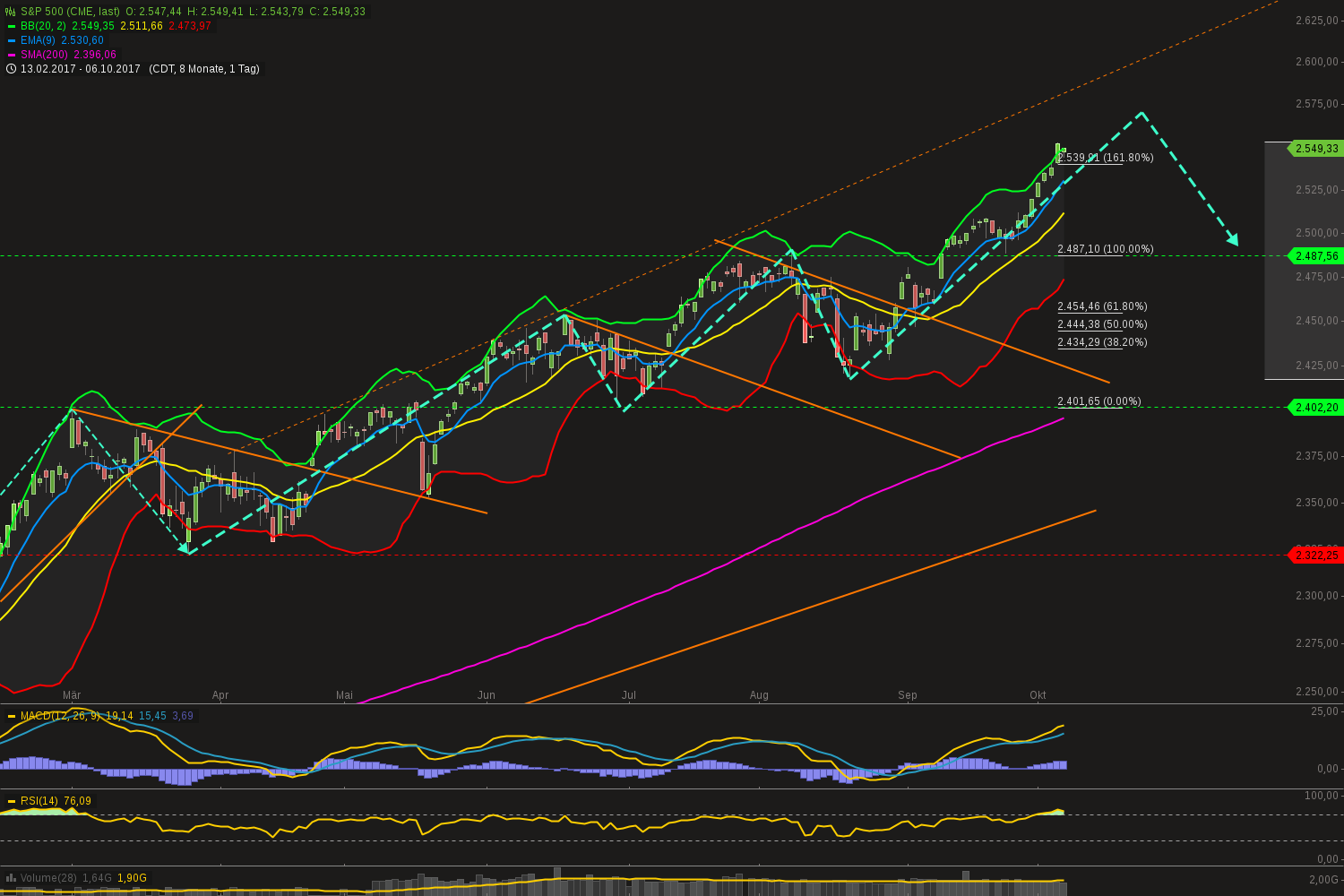
Task: Click the open value O: 2.547,44
Action: coord(153,12)
